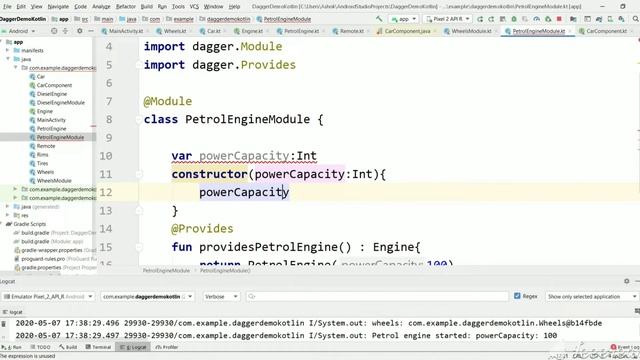
Task: Click the red Stop button in toolbar
Action: [559, 19]
